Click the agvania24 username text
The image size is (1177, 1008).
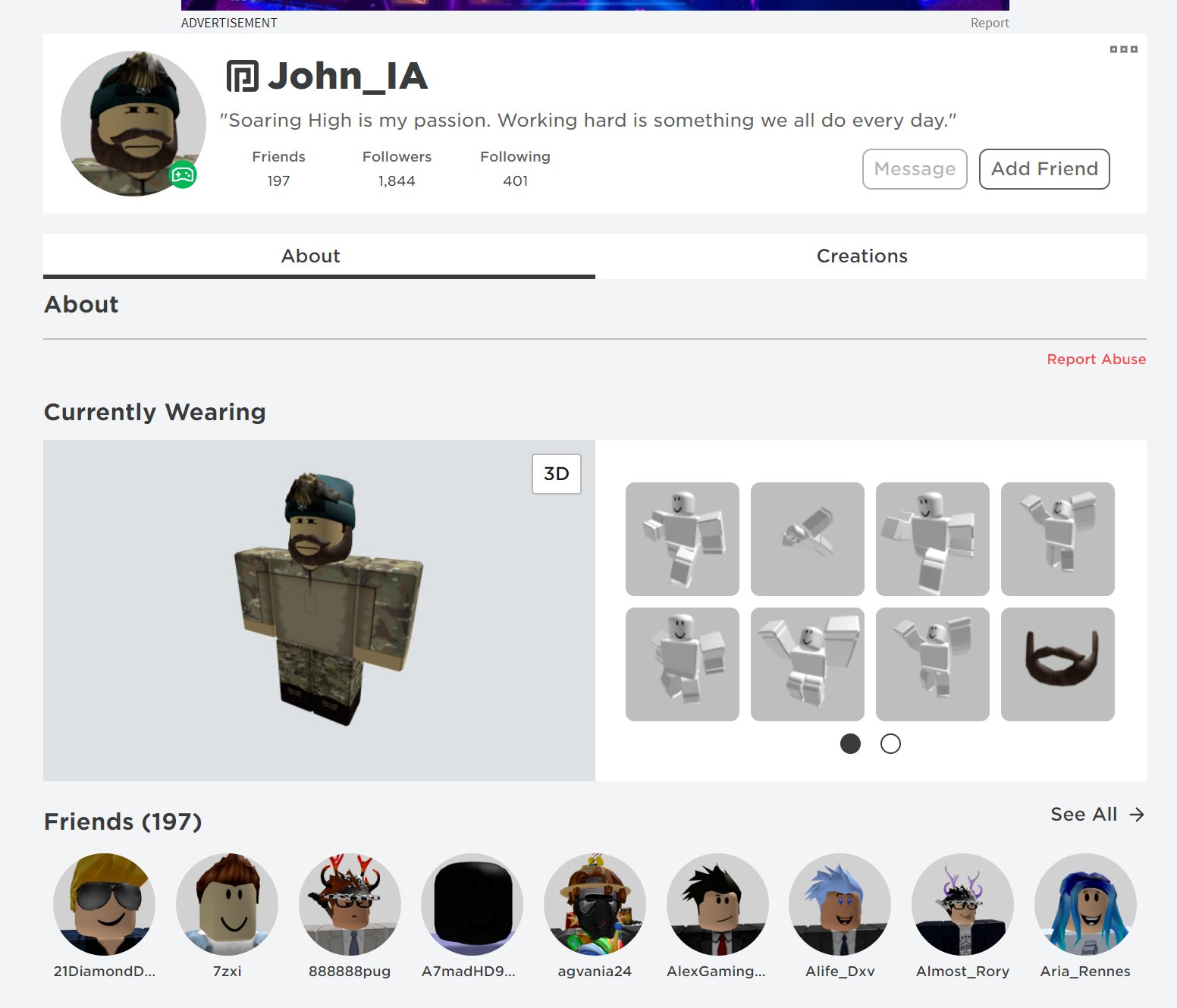point(595,972)
